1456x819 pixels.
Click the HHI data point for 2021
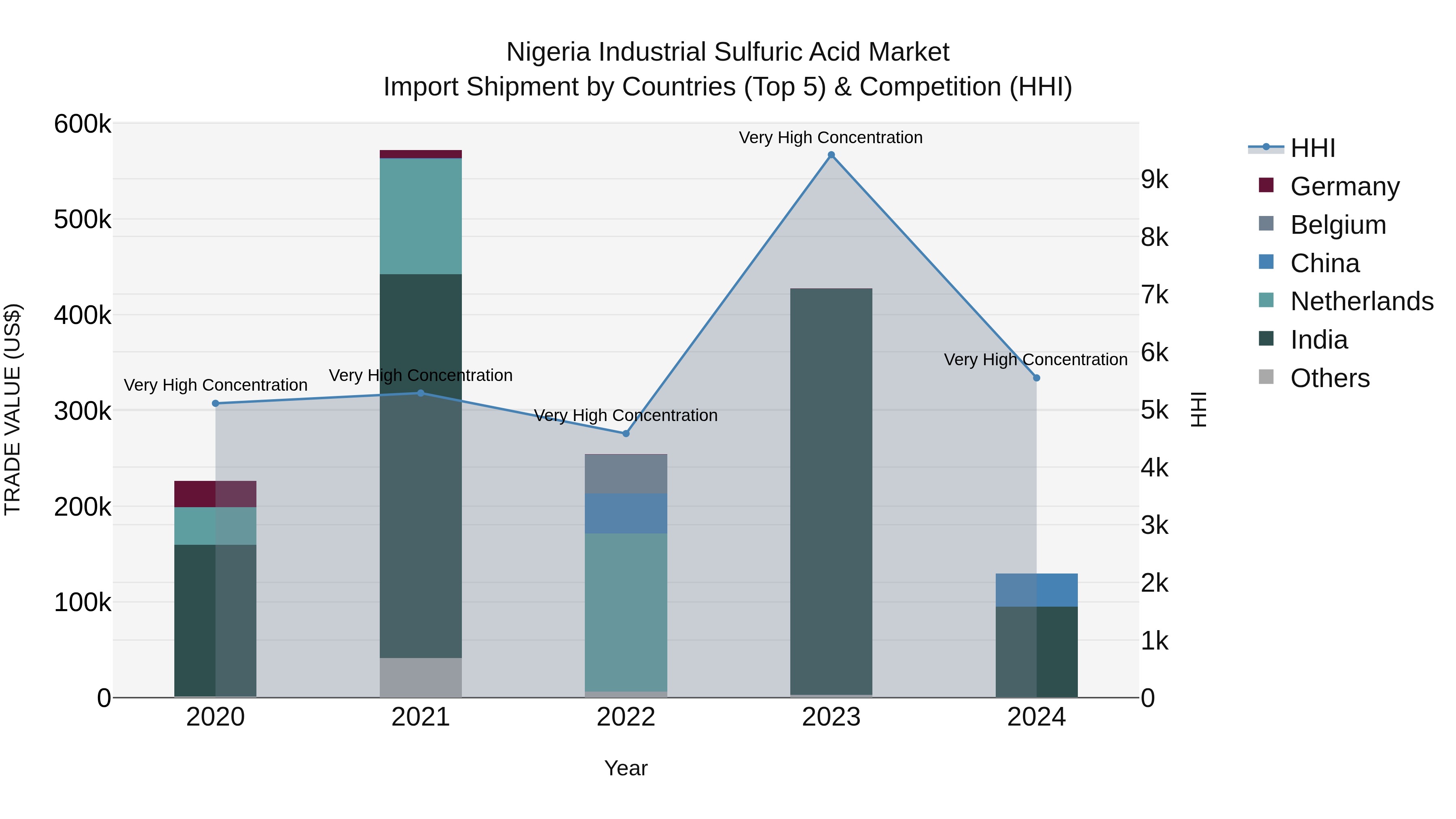[421, 393]
